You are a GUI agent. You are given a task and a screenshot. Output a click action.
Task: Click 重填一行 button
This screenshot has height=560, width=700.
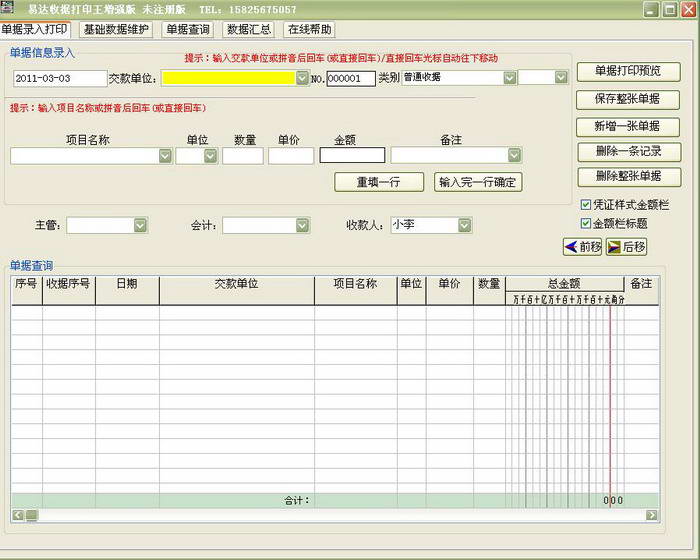[378, 182]
